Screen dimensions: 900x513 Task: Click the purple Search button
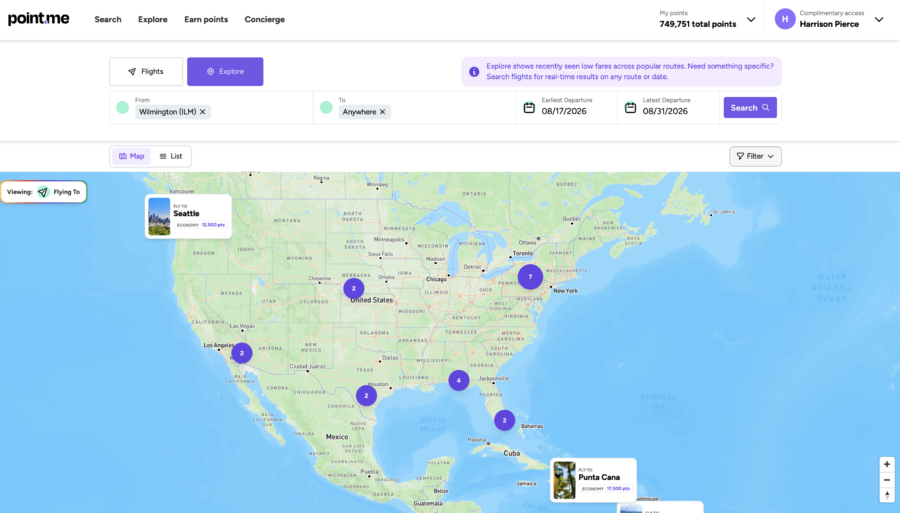[750, 107]
